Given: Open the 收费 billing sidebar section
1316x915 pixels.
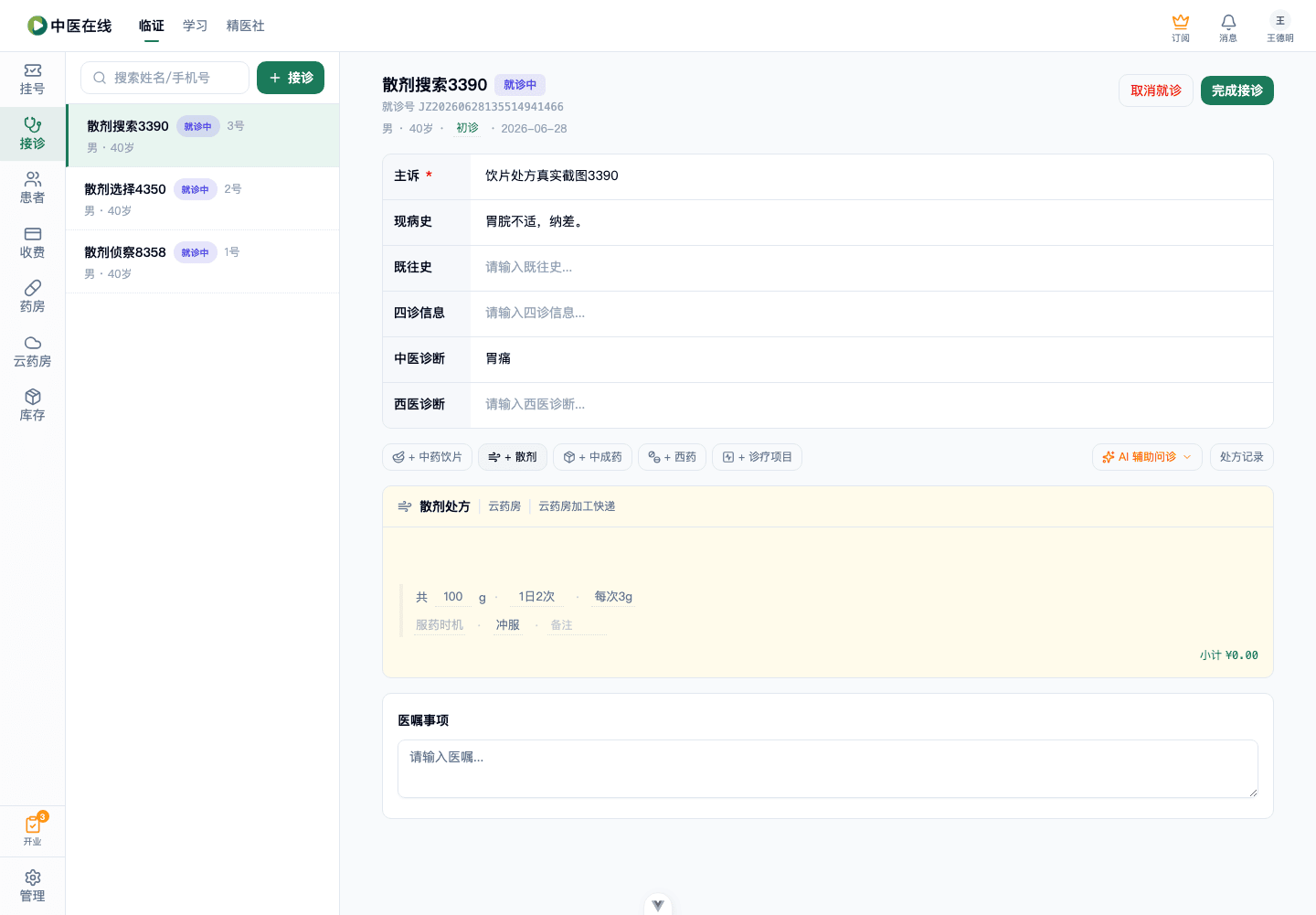Looking at the screenshot, I should pyautogui.click(x=32, y=243).
